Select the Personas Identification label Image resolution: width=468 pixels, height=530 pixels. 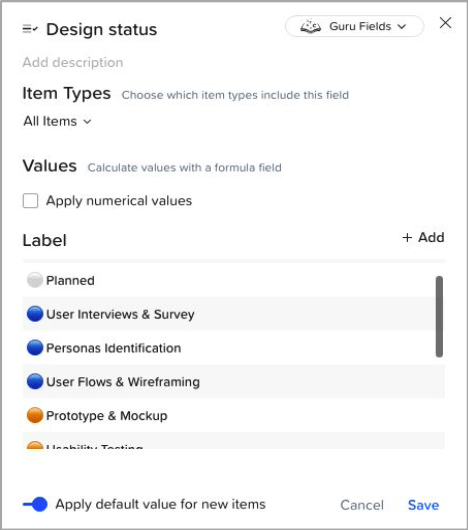click(114, 348)
